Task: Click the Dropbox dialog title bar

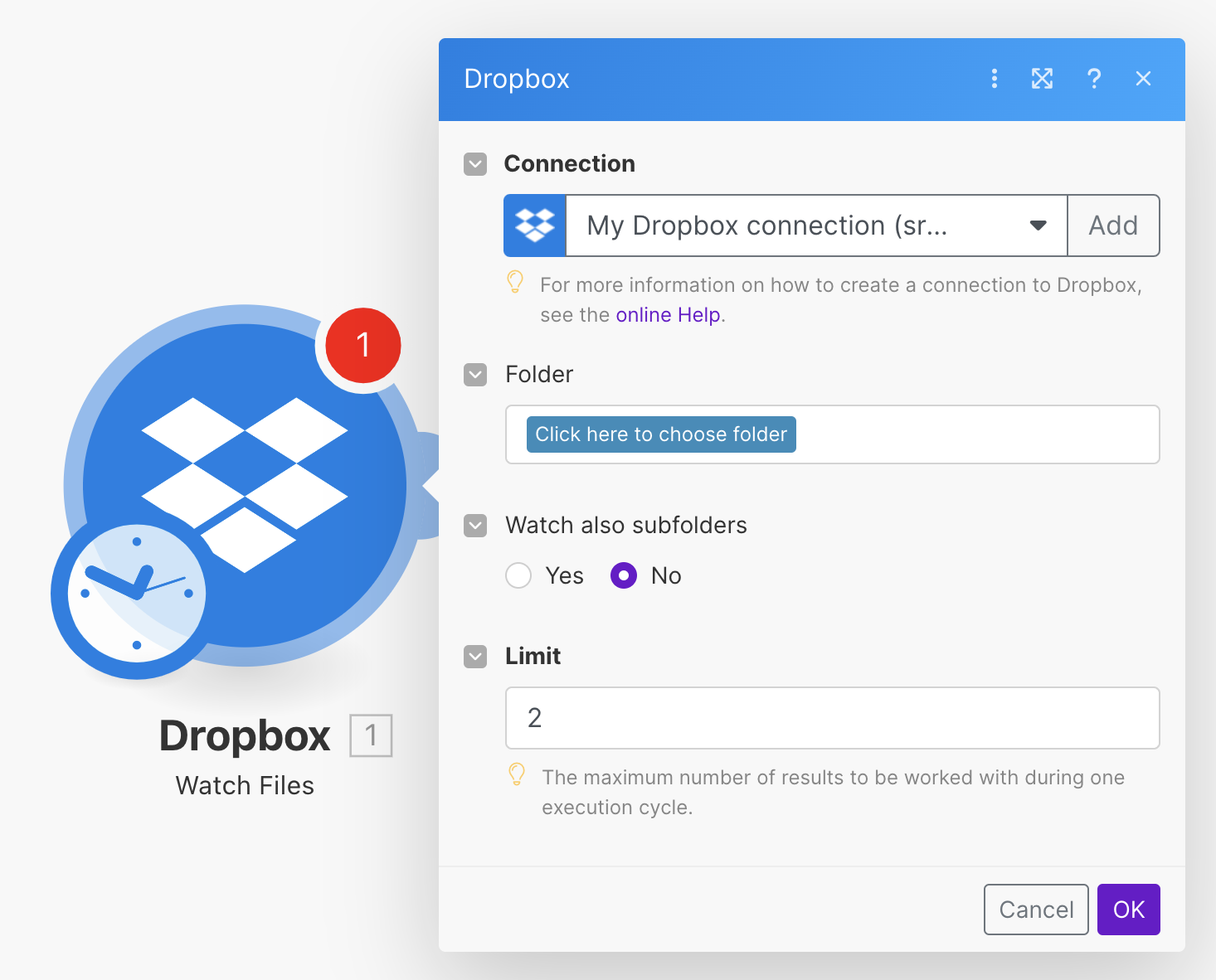Action: coord(516,79)
